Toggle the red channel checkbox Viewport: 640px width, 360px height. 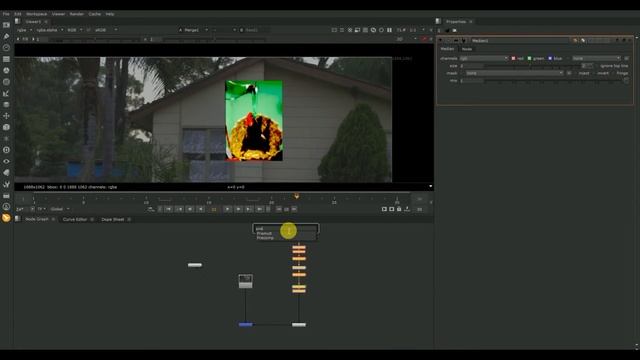point(513,58)
